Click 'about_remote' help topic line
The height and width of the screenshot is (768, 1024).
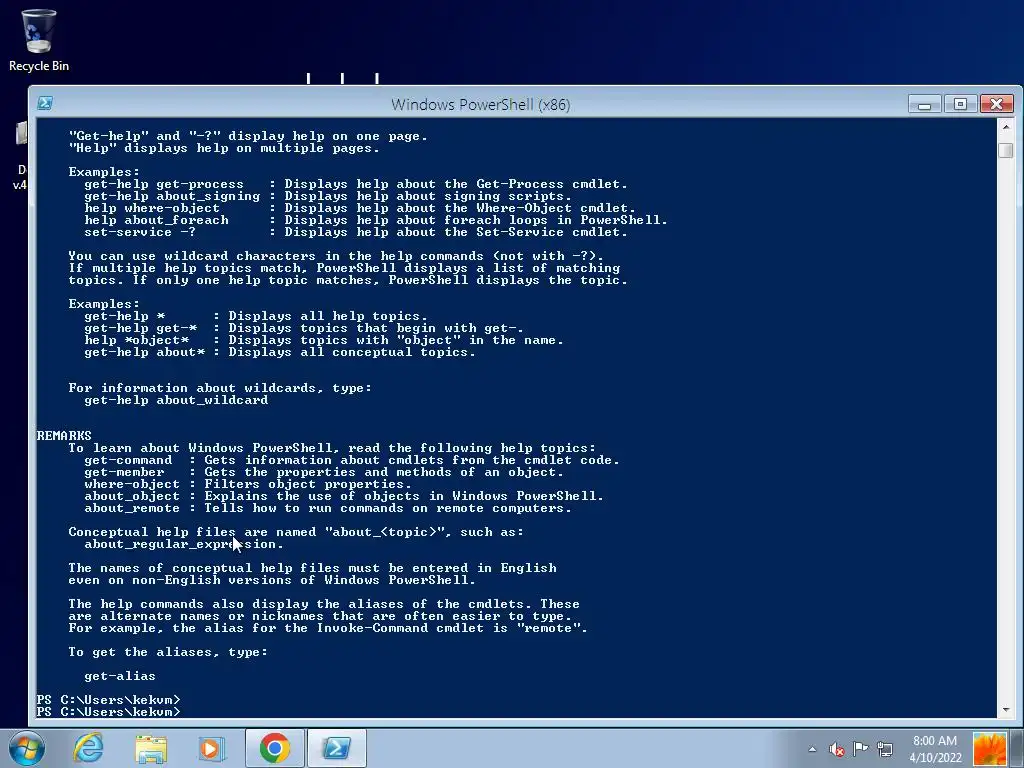(x=328, y=508)
